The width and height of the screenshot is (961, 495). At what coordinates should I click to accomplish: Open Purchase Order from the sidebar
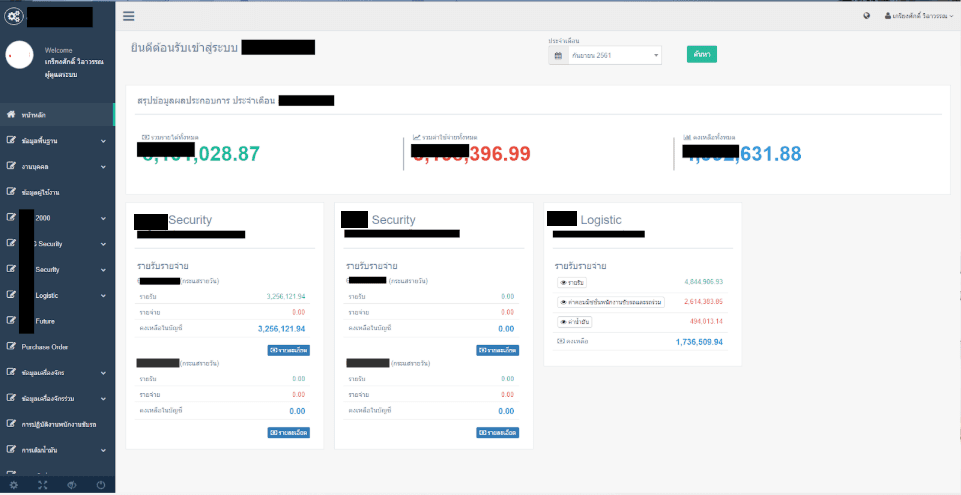click(51, 347)
